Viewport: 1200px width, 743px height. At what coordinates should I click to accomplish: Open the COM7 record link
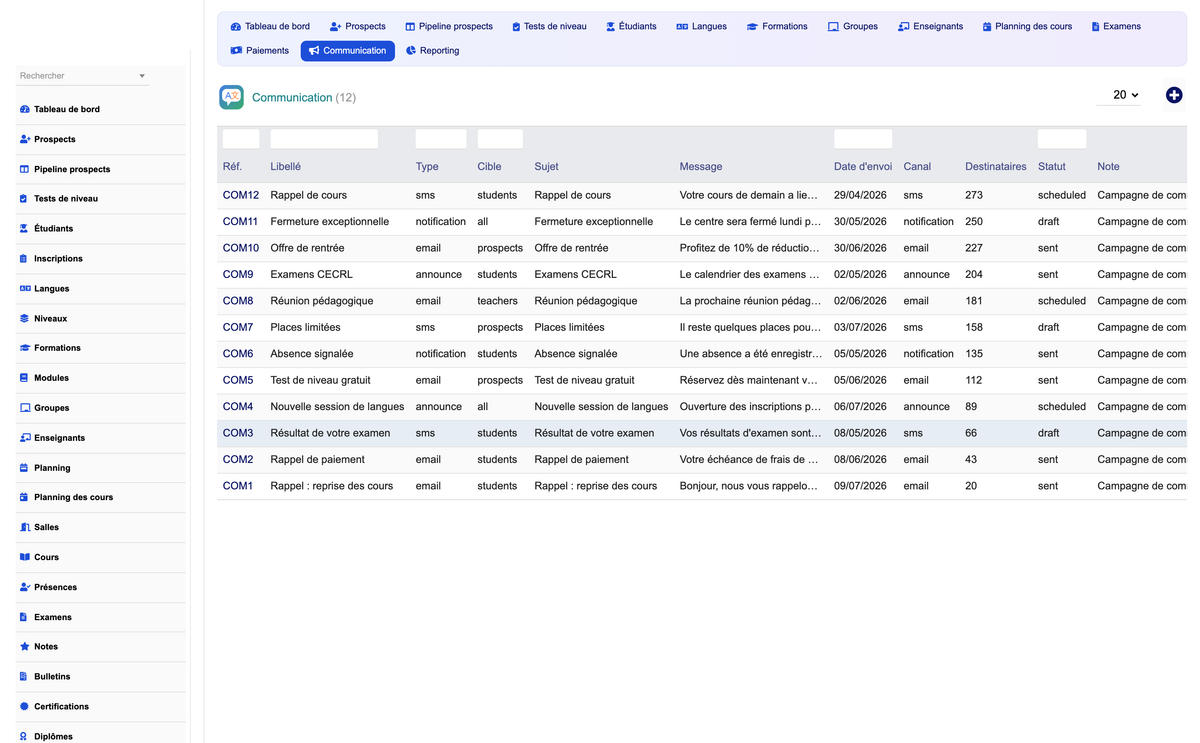point(238,327)
